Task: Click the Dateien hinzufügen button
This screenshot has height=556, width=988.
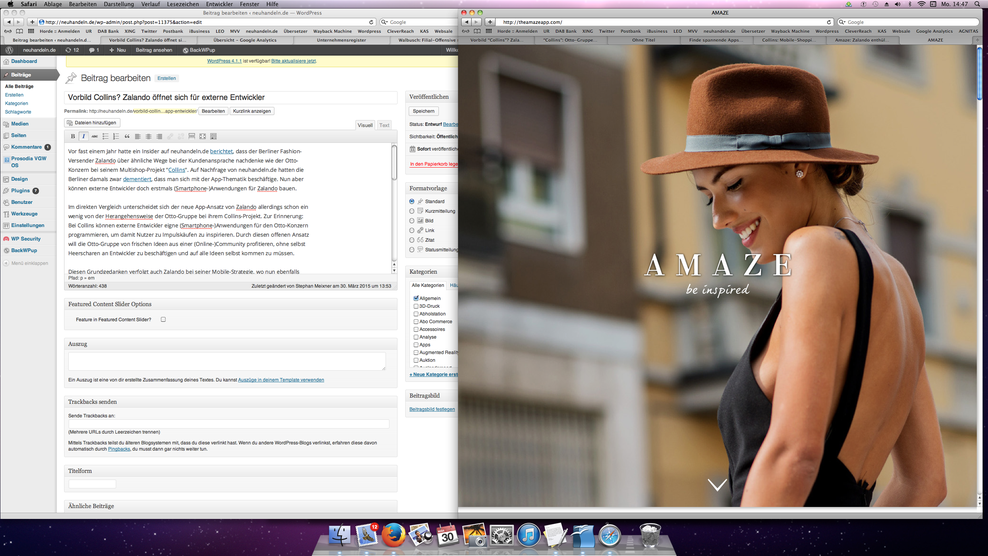Action: click(x=92, y=123)
